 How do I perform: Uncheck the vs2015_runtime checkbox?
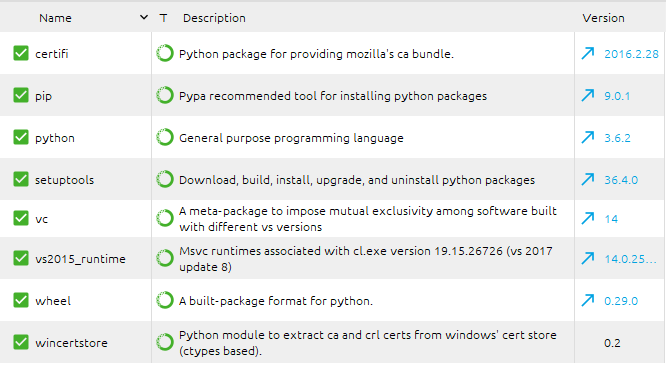click(21, 258)
